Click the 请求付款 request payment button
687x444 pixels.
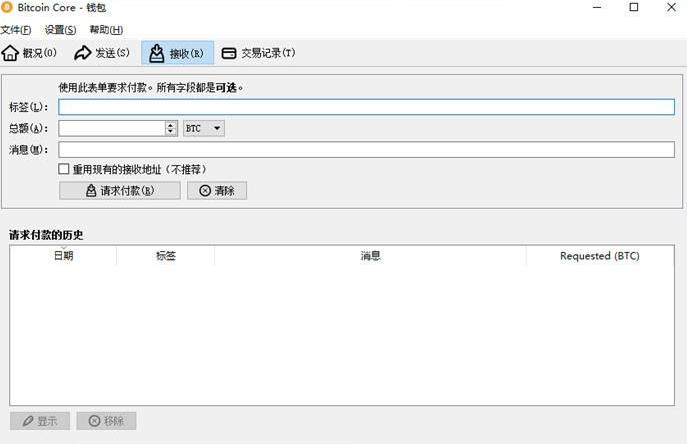[120, 190]
